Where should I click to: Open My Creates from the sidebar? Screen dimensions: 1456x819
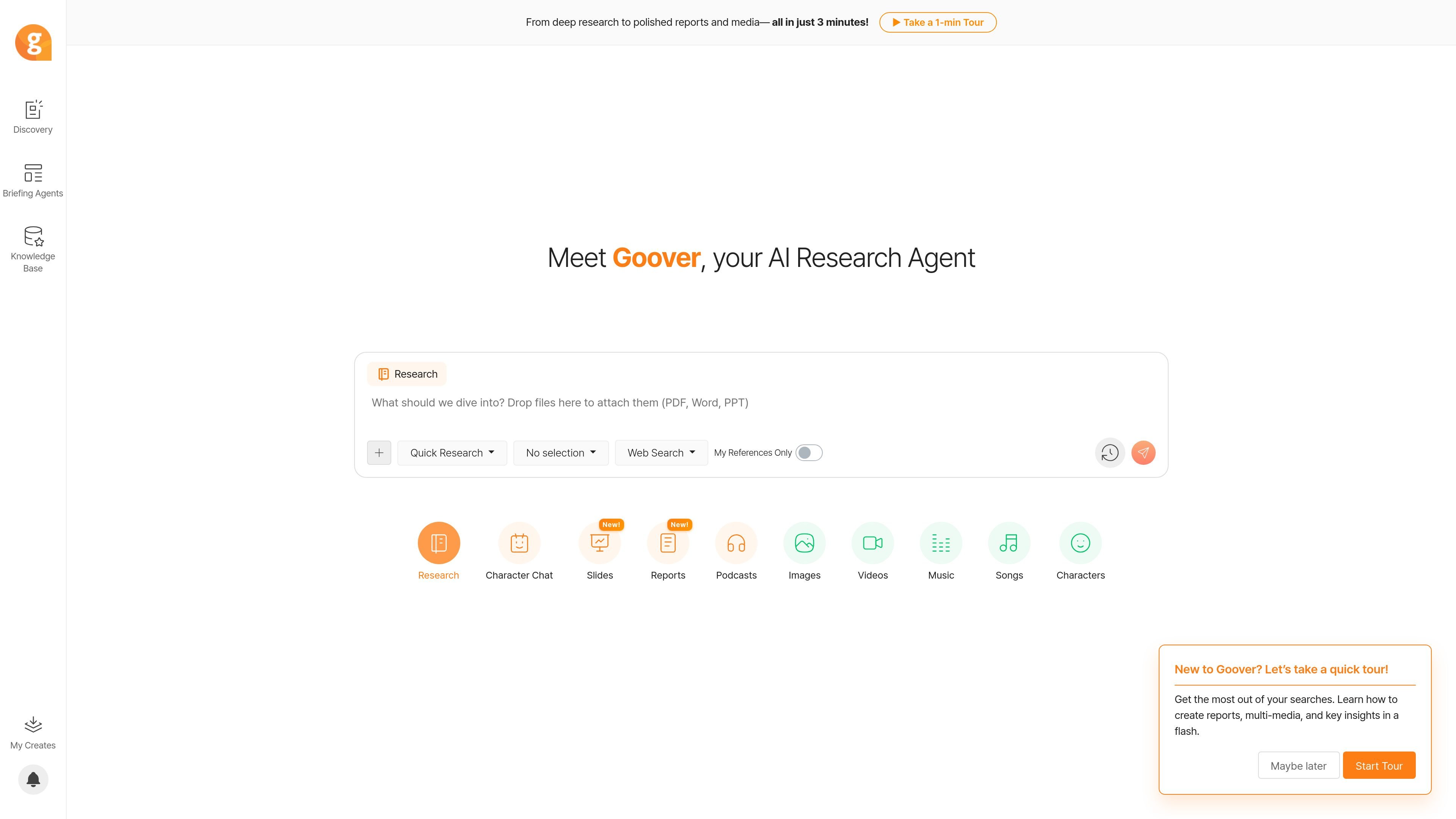coord(33,733)
